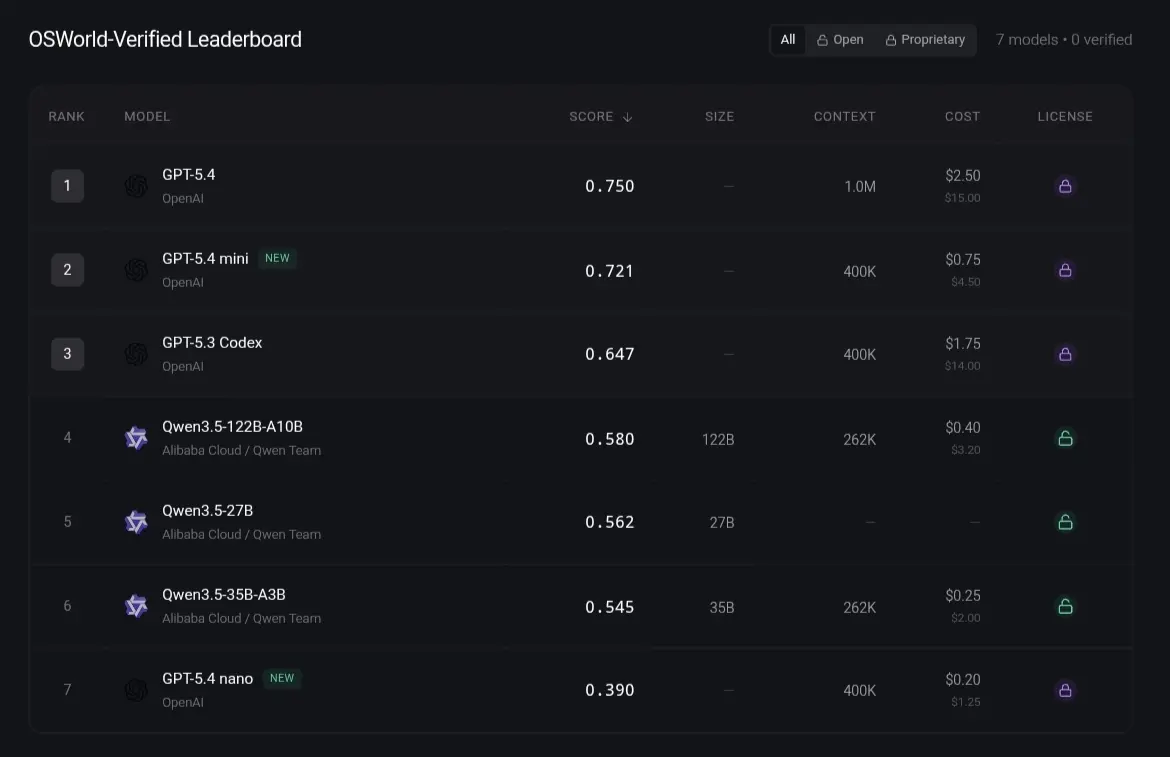Click the score 0.580
The height and width of the screenshot is (757, 1170).
point(610,439)
